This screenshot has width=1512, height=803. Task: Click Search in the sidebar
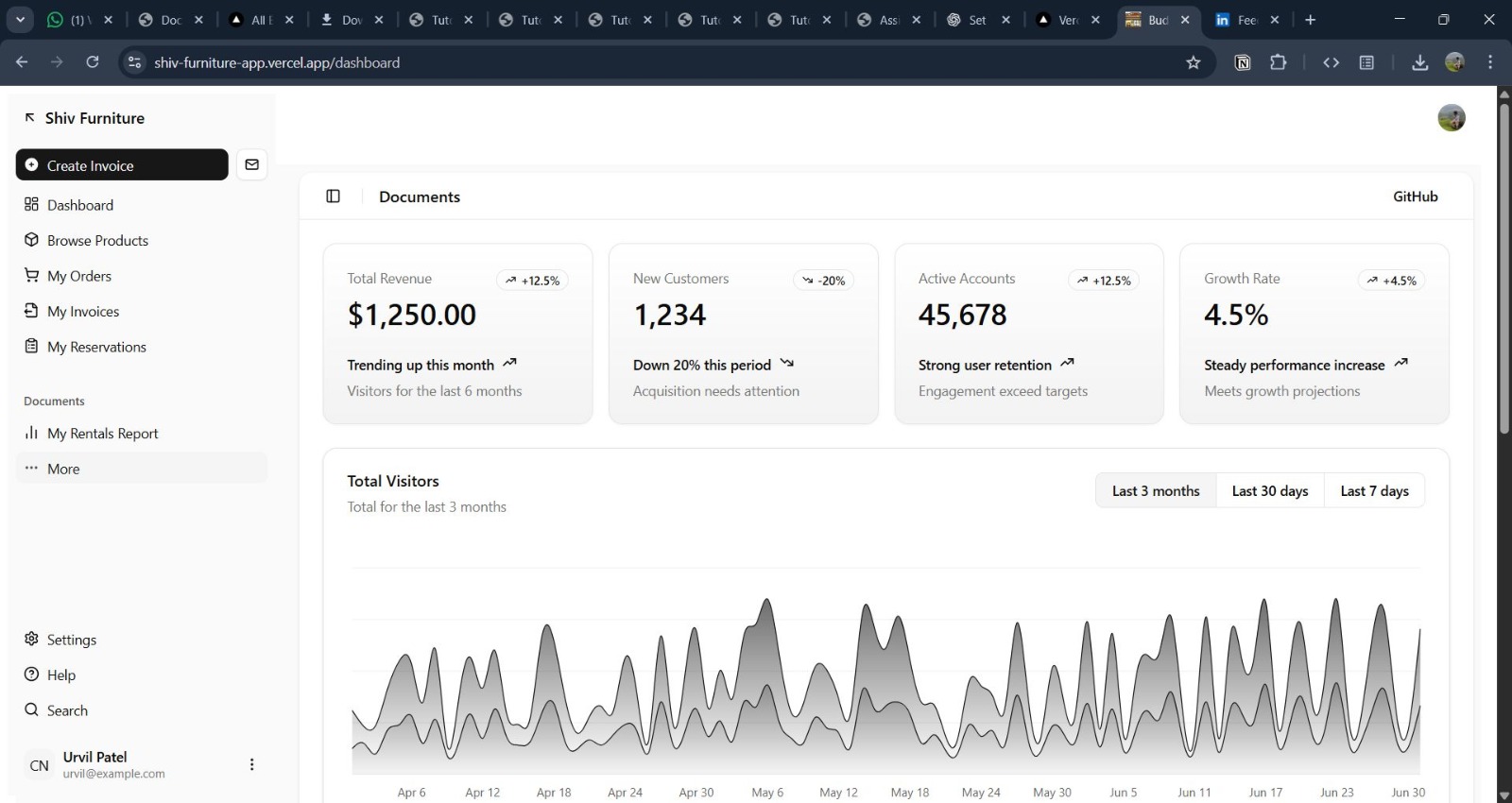(67, 710)
